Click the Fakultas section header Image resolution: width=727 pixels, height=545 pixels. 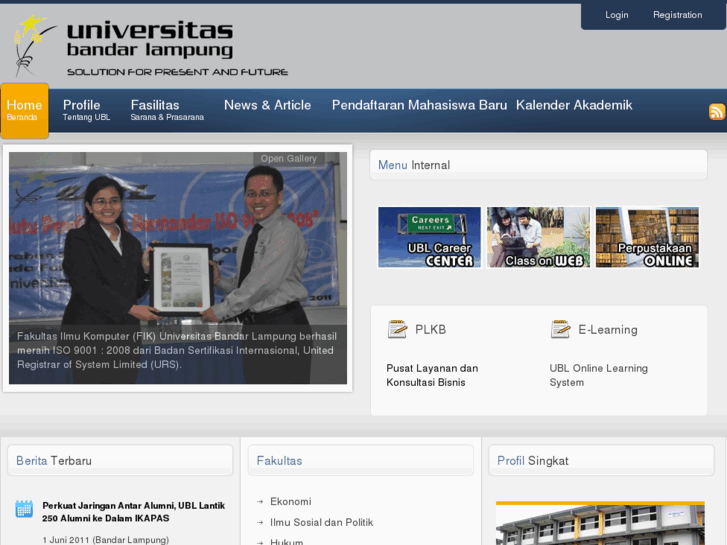(361, 461)
